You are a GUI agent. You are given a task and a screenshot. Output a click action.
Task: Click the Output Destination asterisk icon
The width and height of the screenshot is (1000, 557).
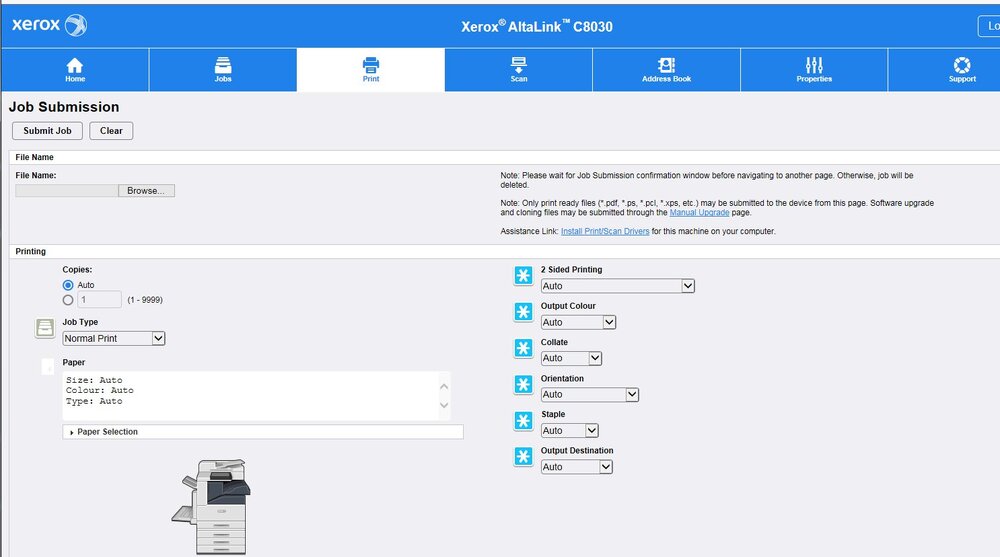[524, 457]
